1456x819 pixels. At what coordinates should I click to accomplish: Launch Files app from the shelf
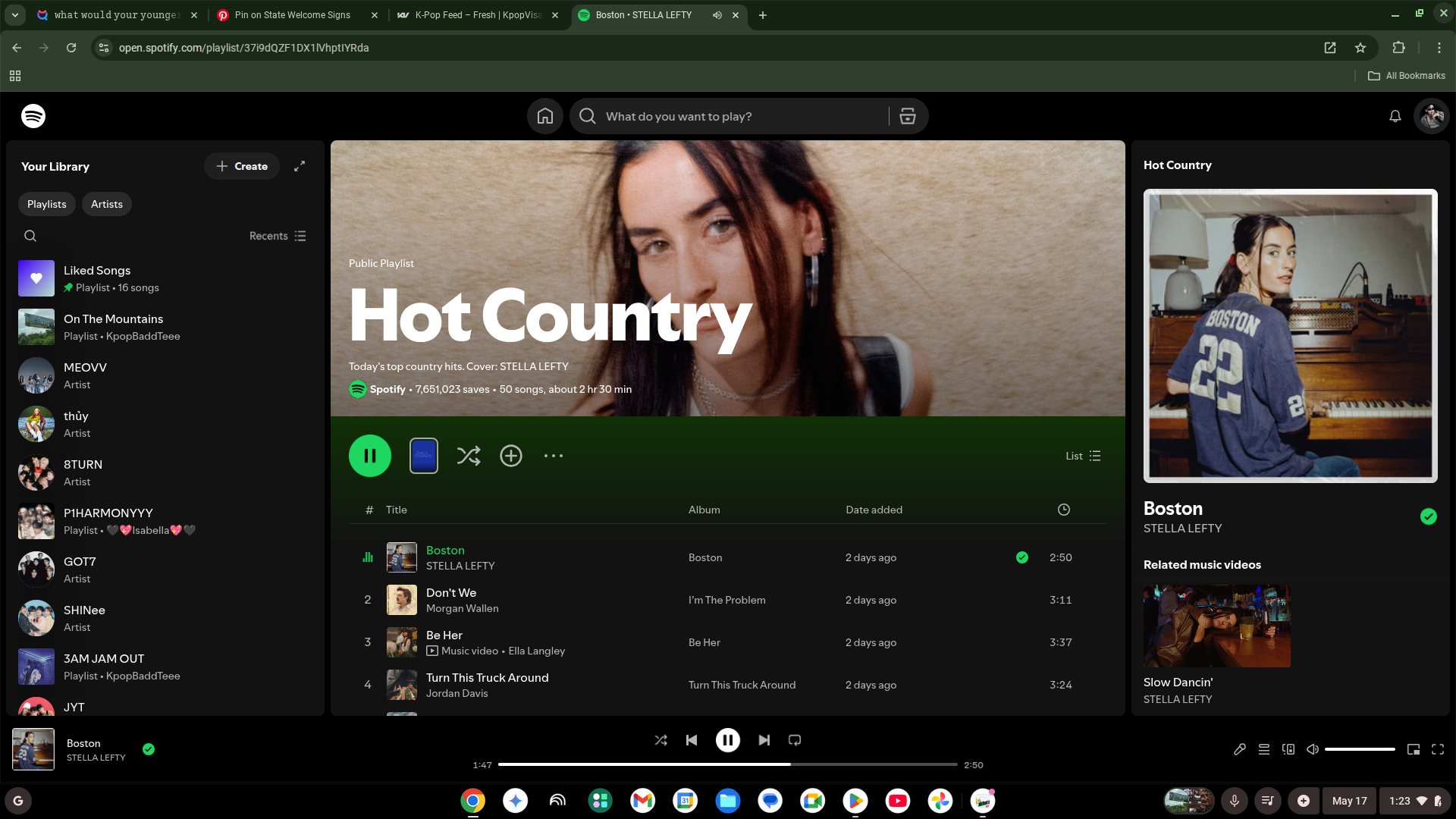[x=728, y=801]
